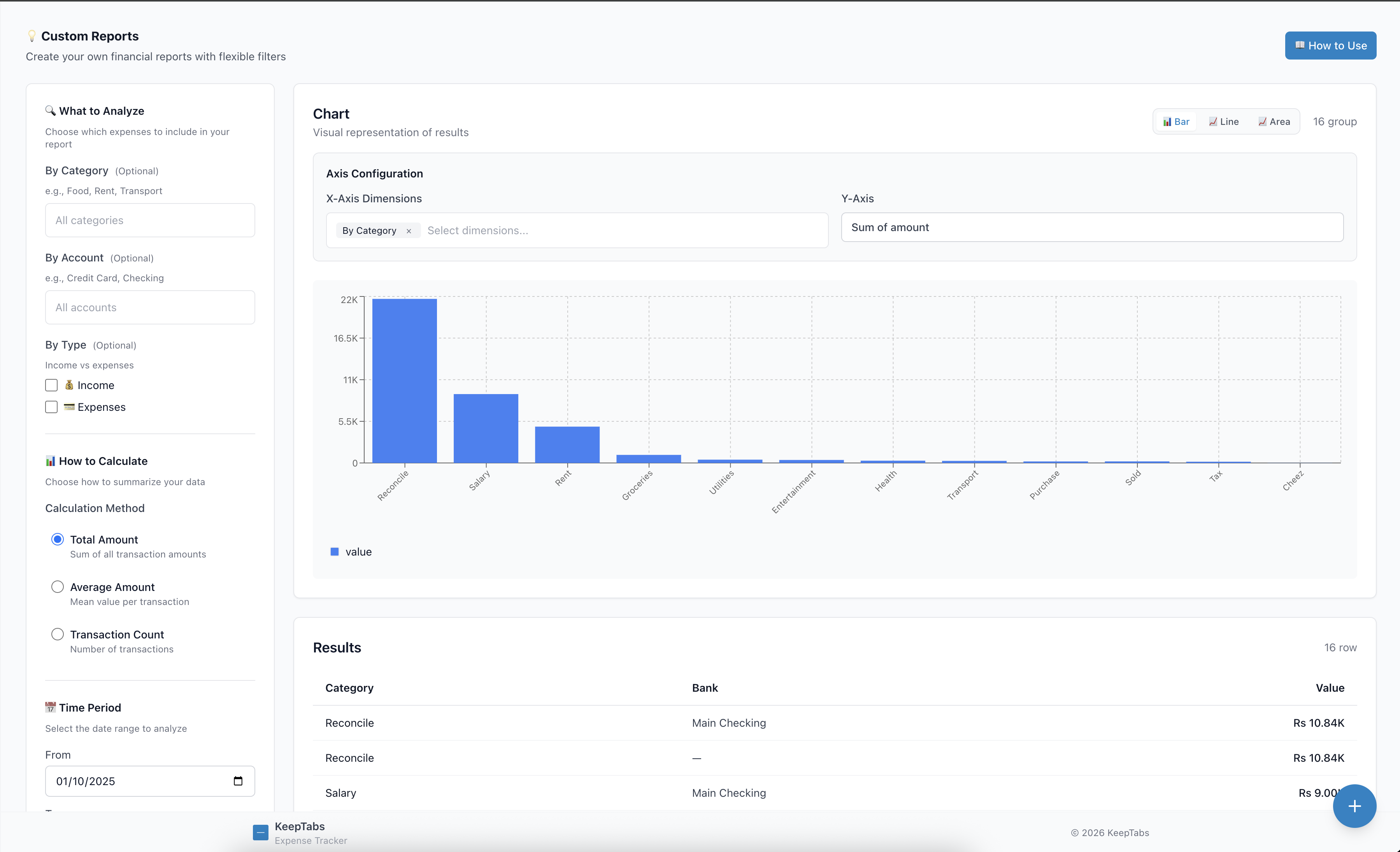Select Transaction Count calculation method
The width and height of the screenshot is (1400, 852).
coord(57,634)
